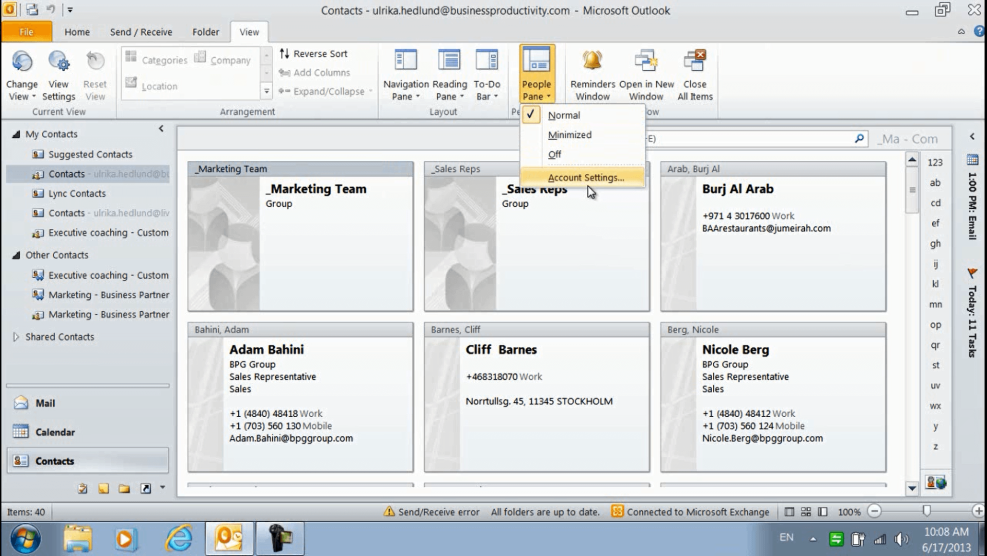The image size is (987, 556).
Task: Open the Navigation Pane dropdown
Action: (405, 75)
